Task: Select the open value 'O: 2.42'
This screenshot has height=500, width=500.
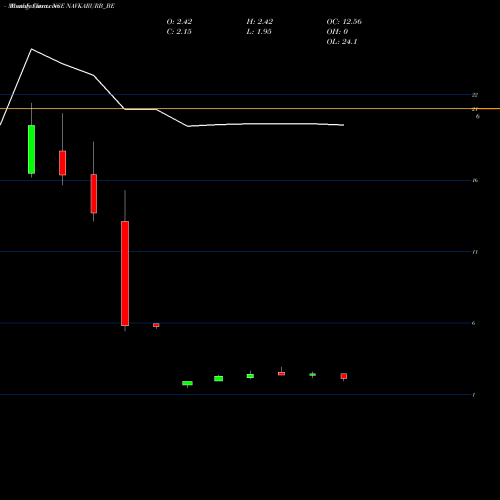Action: [179, 21]
